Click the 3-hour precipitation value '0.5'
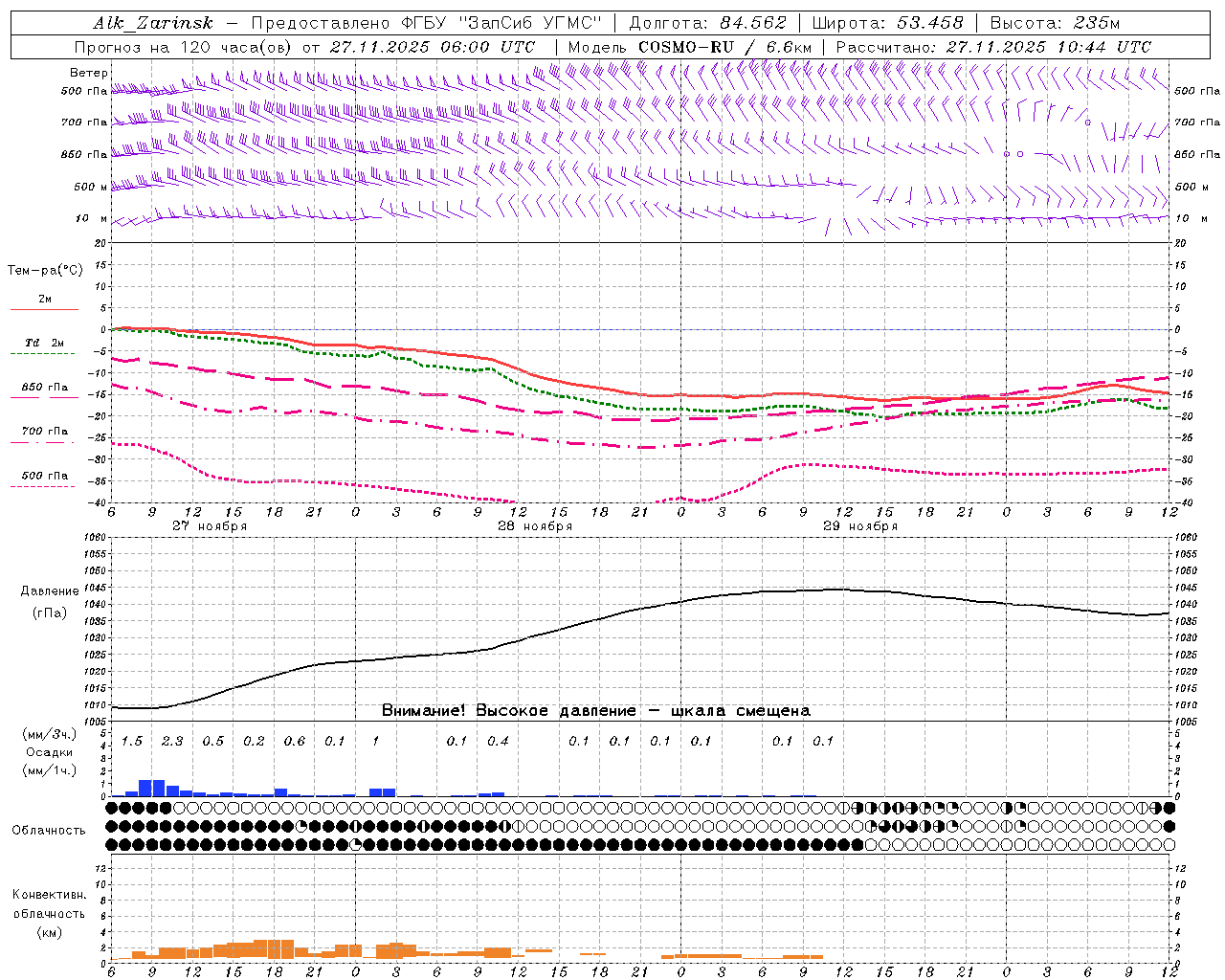 coord(213,741)
